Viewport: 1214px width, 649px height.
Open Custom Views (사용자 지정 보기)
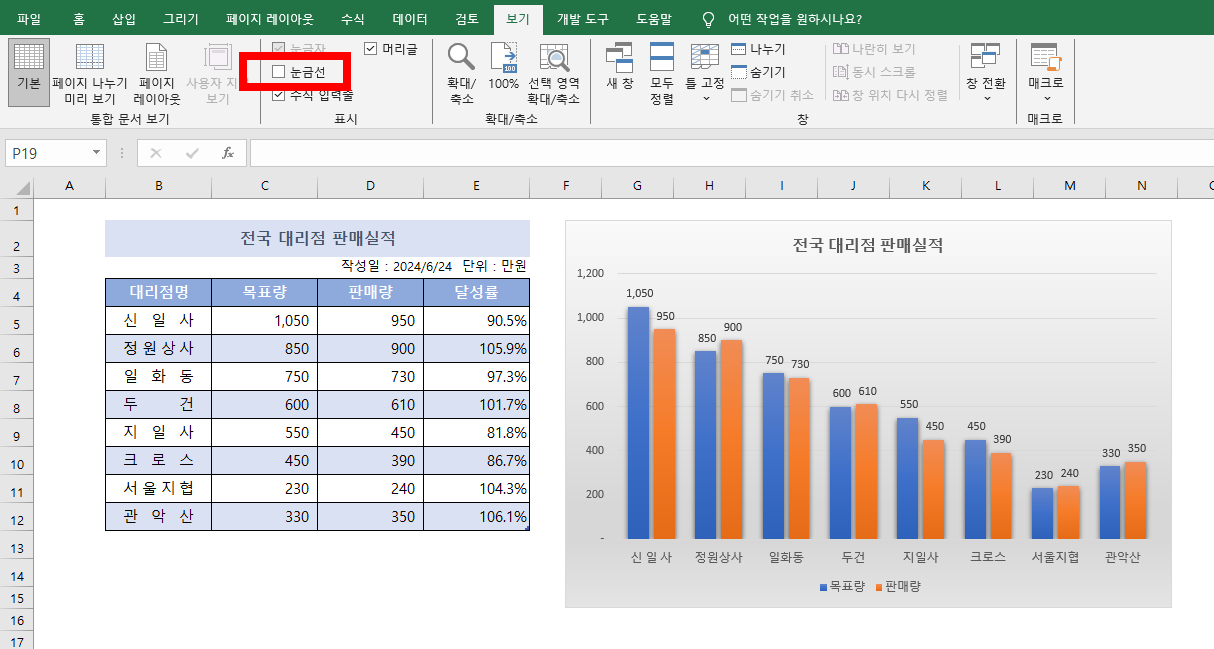tap(217, 72)
